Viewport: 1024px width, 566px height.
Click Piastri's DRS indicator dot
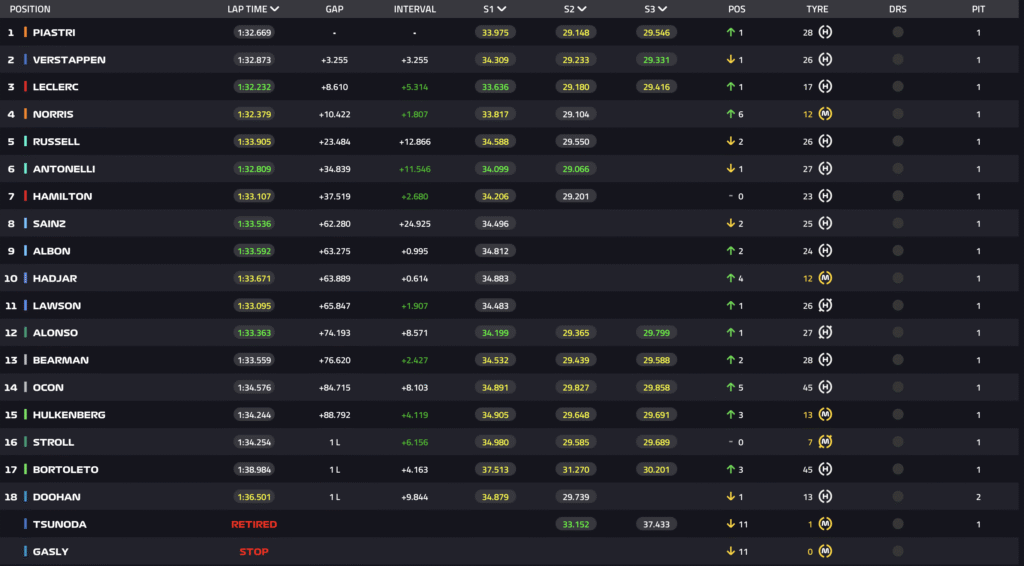[x=898, y=32]
